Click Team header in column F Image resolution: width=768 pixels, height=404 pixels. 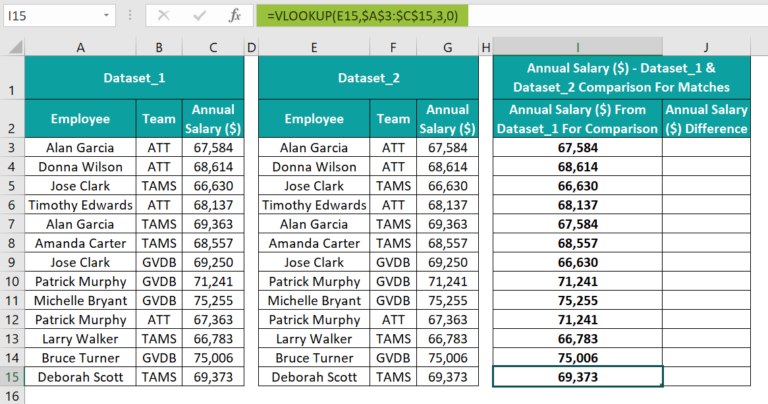click(x=393, y=119)
